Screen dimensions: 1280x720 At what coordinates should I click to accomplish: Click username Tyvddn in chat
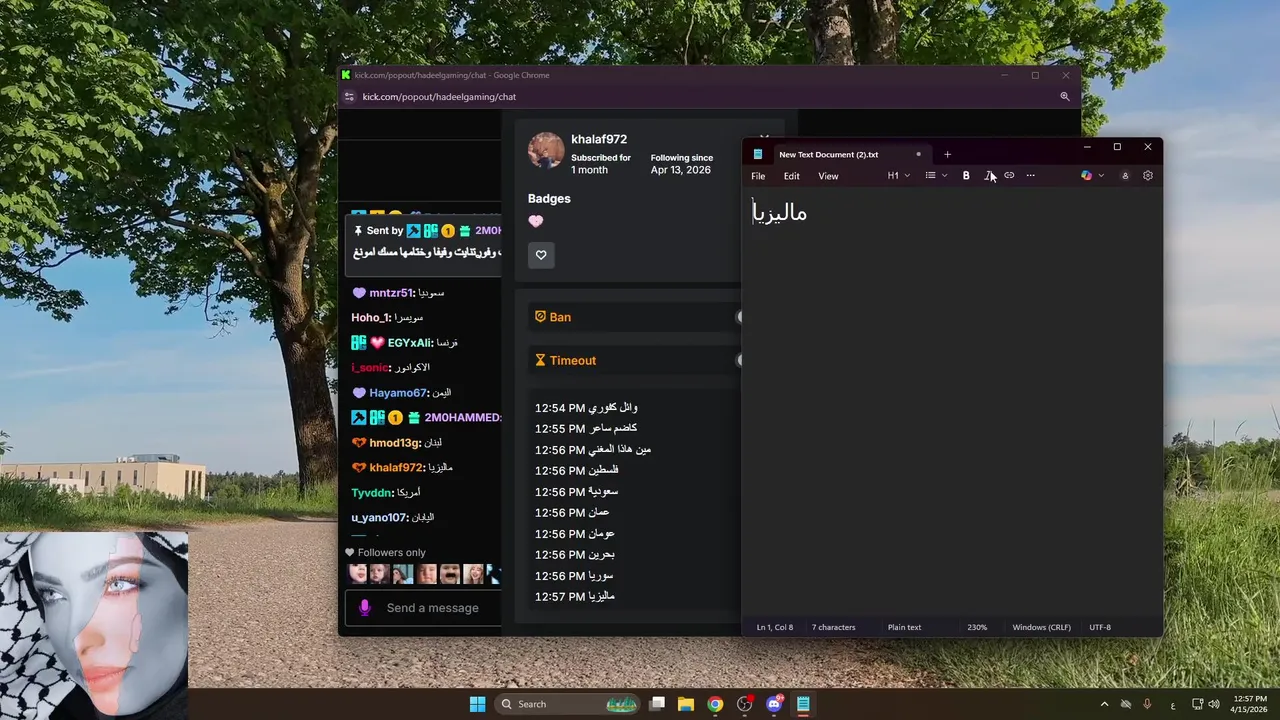point(372,493)
